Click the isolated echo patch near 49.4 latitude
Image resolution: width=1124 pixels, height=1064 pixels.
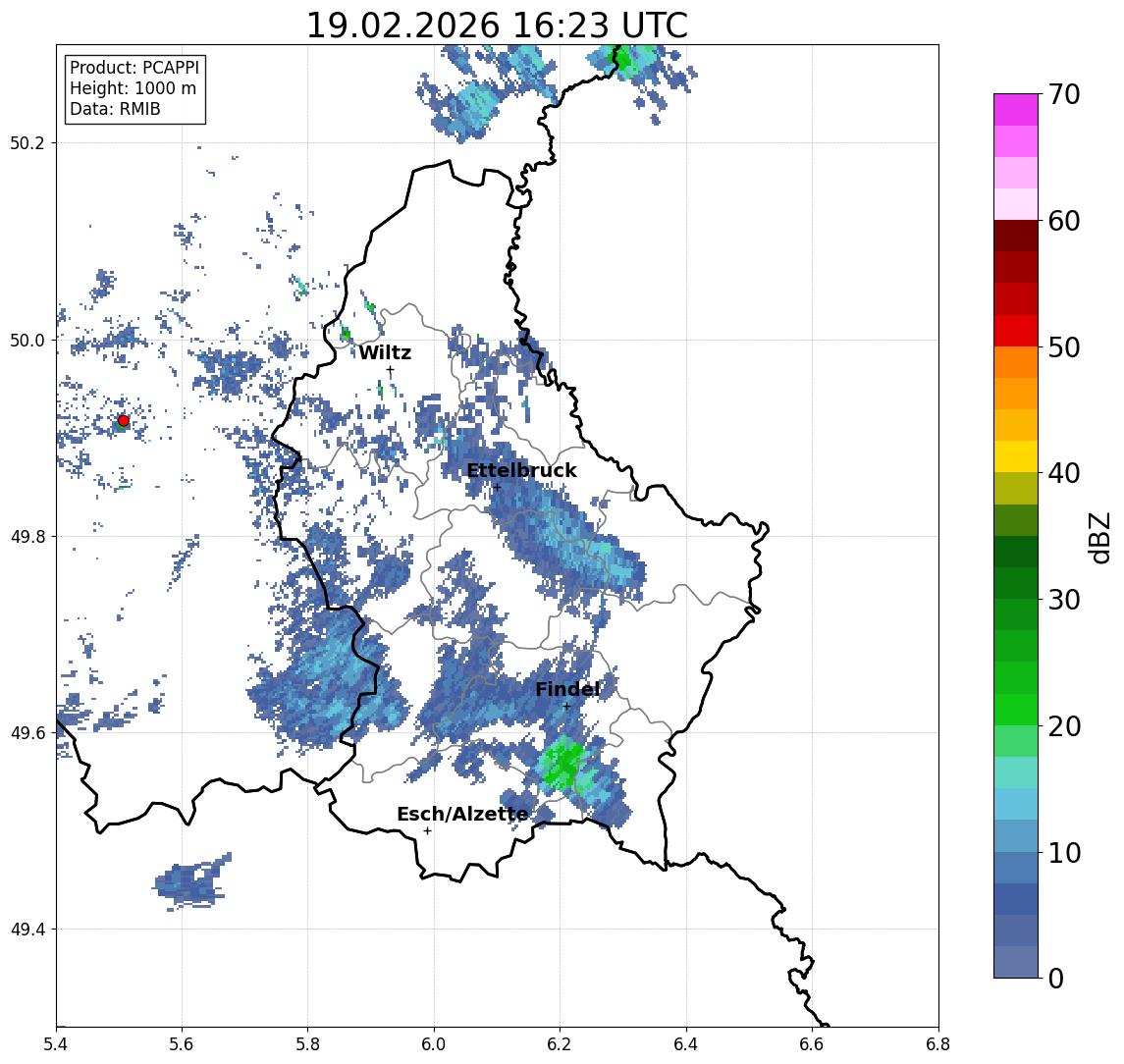pyautogui.click(x=192, y=881)
